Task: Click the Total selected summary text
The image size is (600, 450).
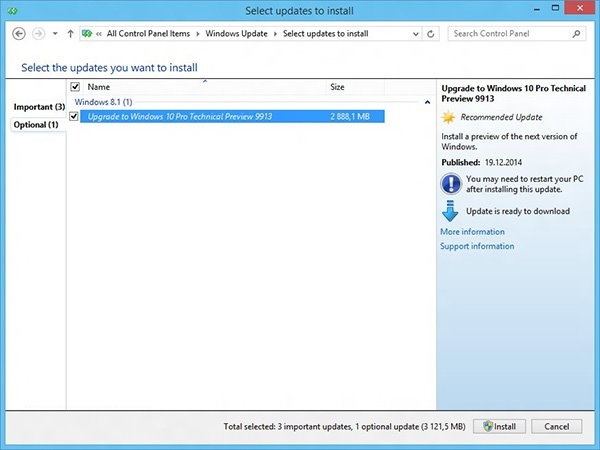Action: [x=344, y=426]
